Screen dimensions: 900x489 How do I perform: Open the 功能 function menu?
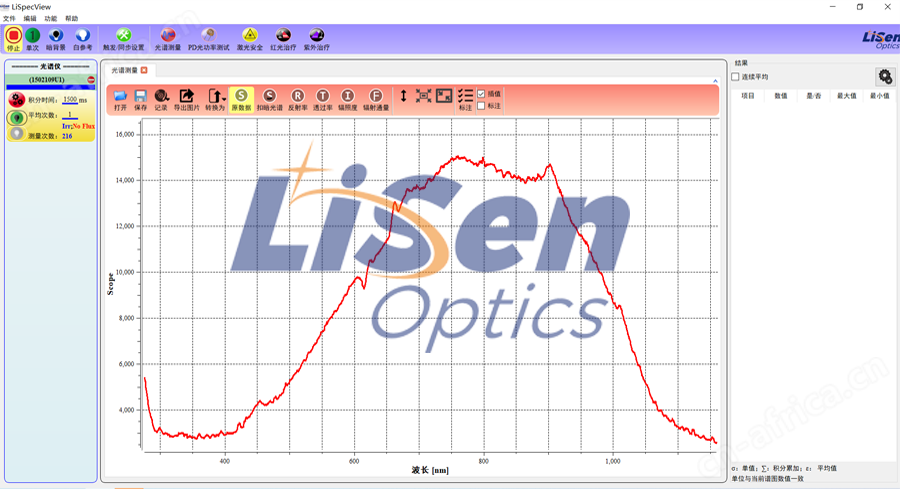click(51, 18)
